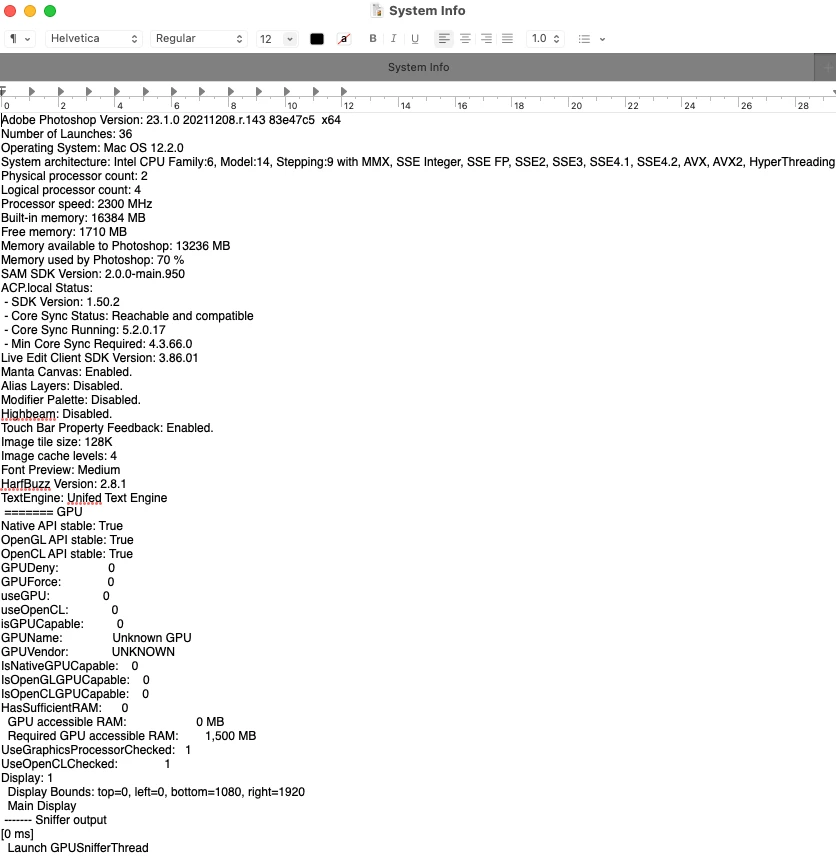The width and height of the screenshot is (836, 862).
Task: Click the tab stop at ruler mark 6
Action: (x=174, y=91)
